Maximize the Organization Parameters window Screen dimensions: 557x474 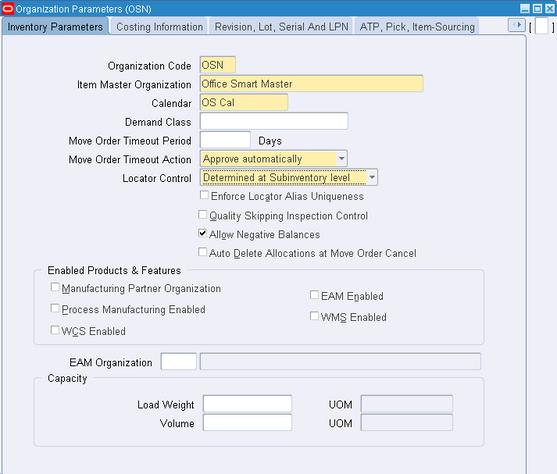click(x=537, y=9)
